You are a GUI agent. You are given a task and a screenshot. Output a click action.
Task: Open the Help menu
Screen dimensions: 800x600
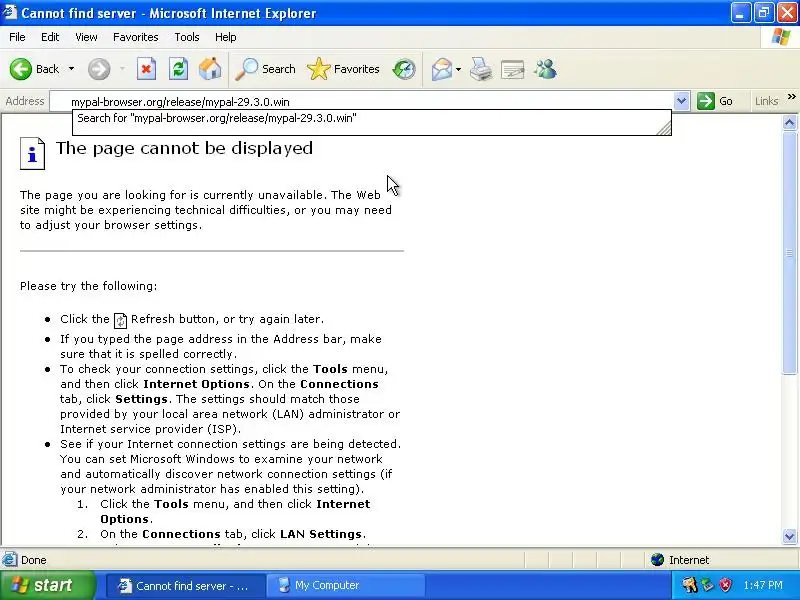(x=226, y=37)
